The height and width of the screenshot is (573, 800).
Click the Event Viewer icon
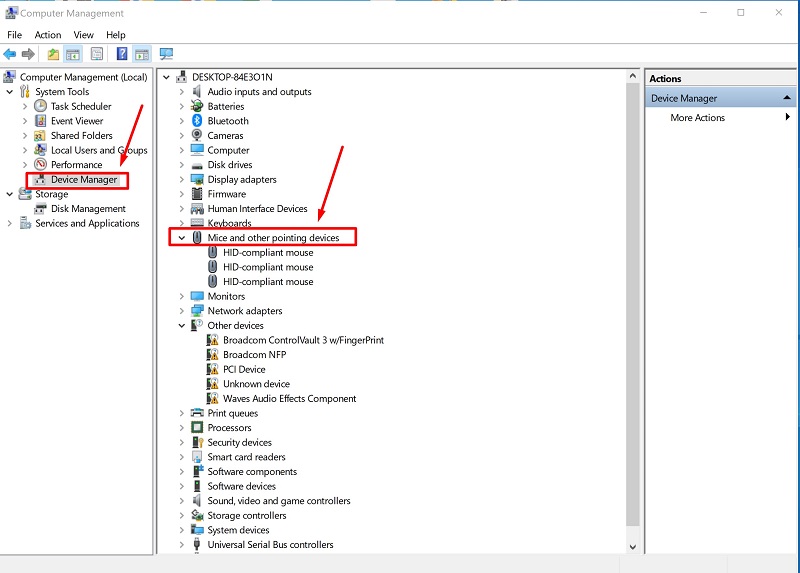pyautogui.click(x=40, y=121)
